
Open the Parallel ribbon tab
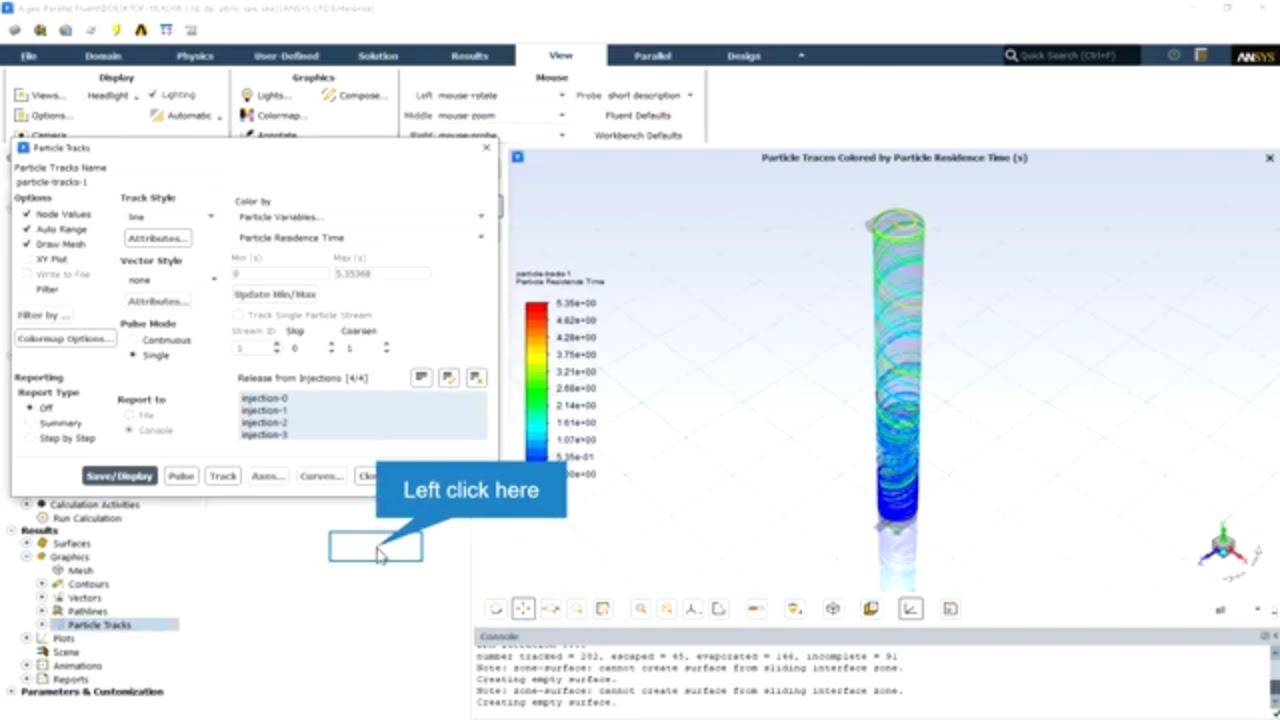pyautogui.click(x=652, y=56)
